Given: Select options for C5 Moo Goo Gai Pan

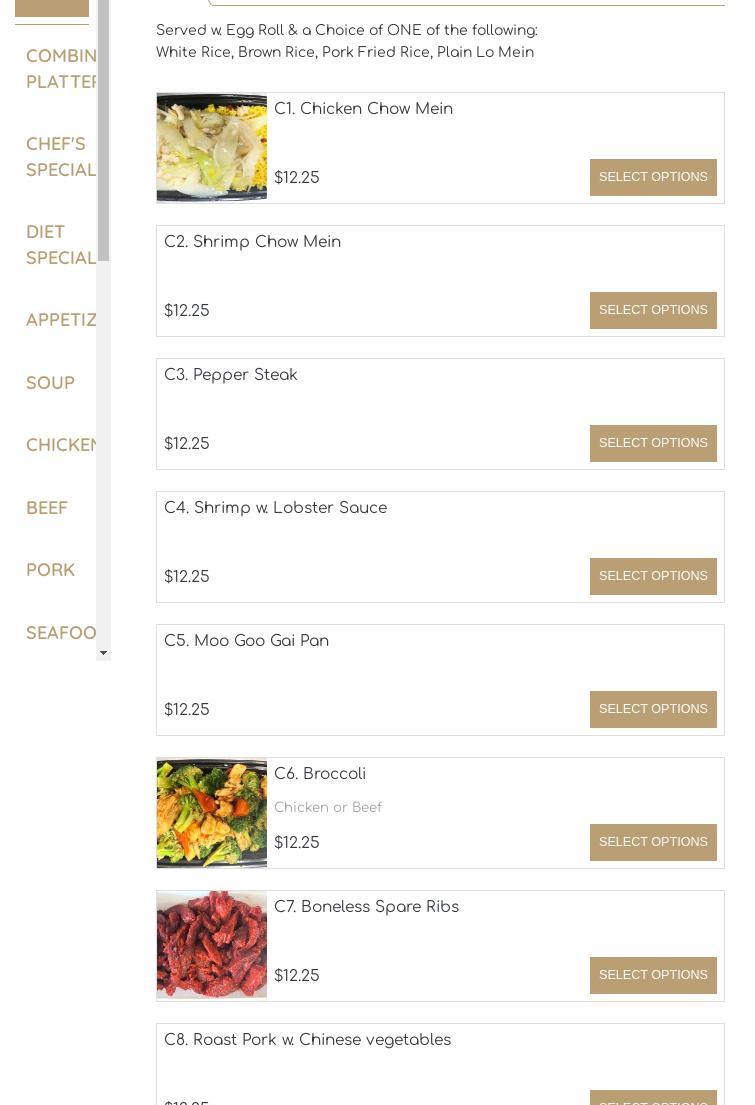Looking at the screenshot, I should pos(653,709).
